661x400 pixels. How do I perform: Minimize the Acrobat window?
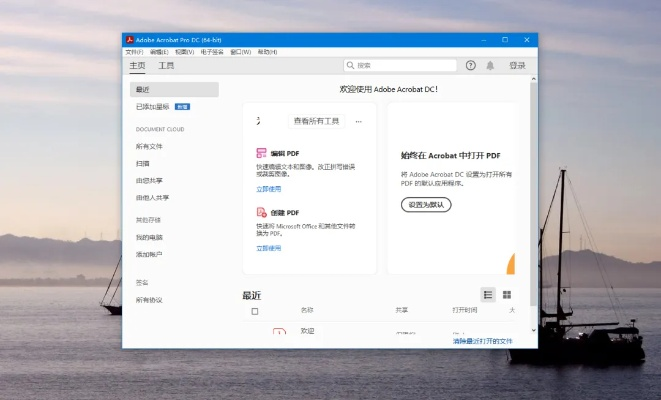point(484,40)
